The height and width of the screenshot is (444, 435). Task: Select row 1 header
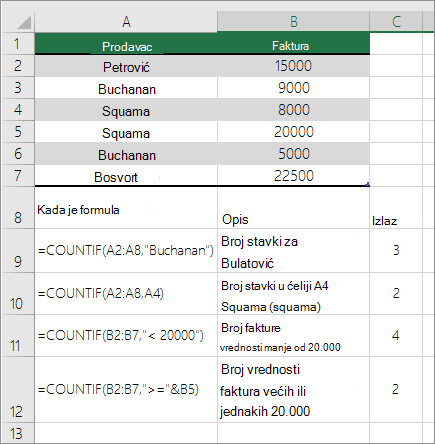[x=18, y=44]
